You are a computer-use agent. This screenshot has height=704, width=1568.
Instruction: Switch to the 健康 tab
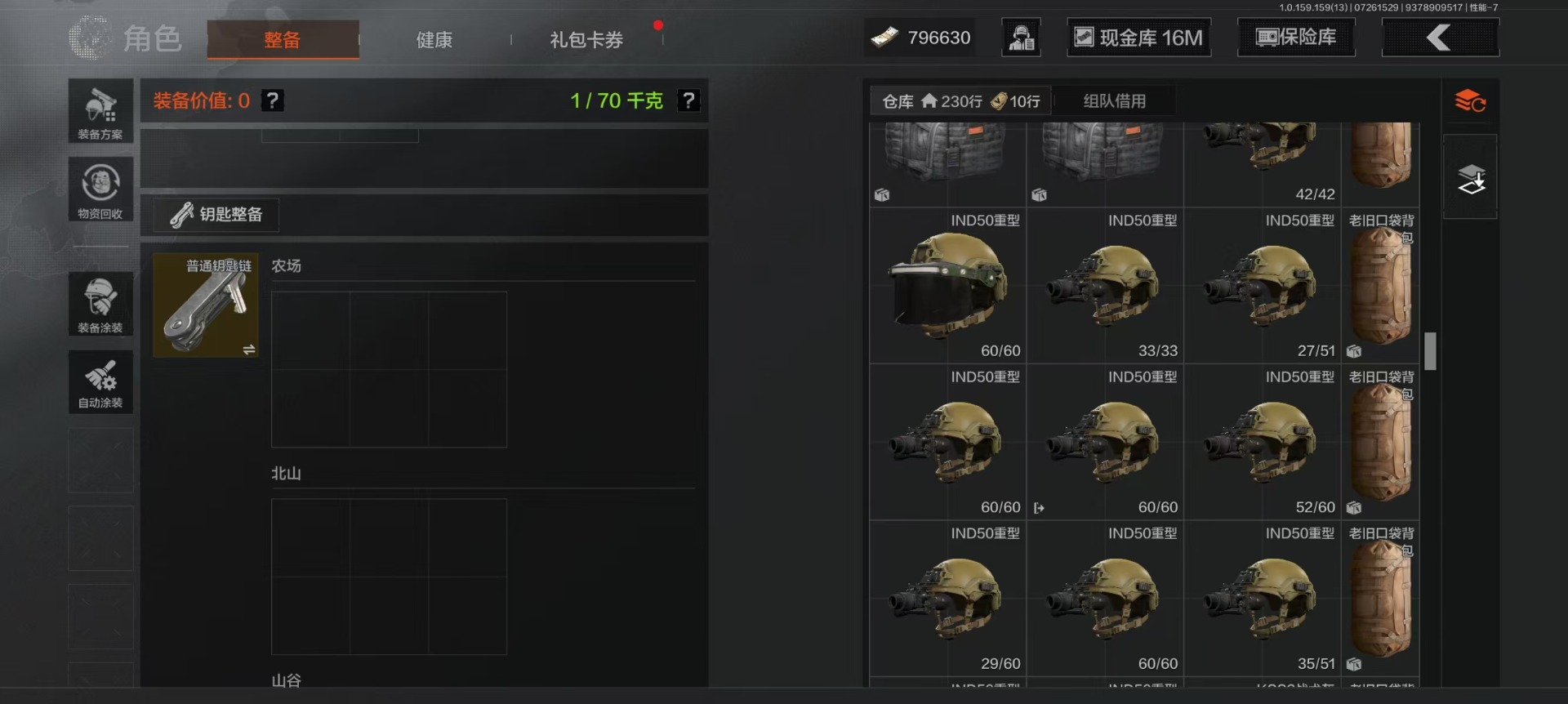click(x=434, y=39)
